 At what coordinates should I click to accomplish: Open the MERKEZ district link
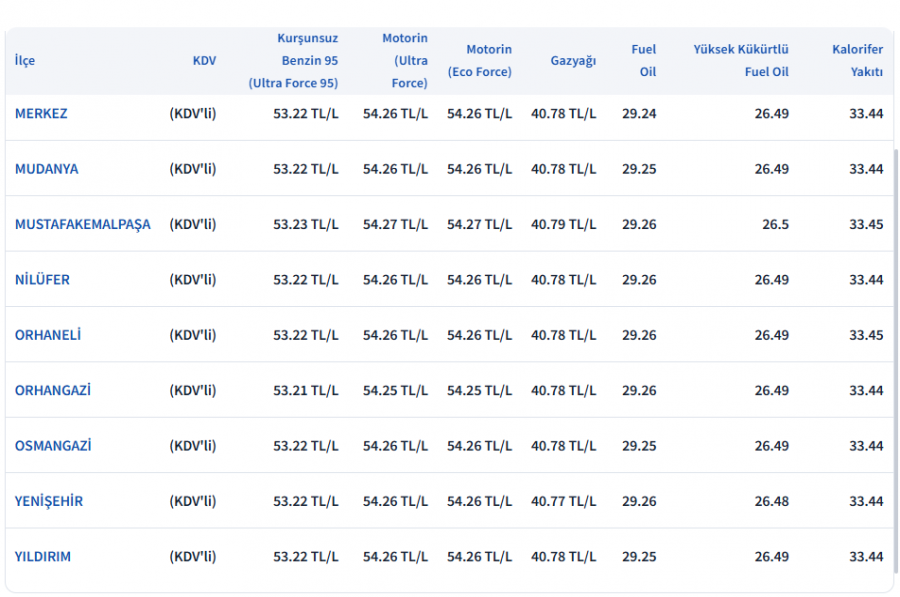point(41,114)
